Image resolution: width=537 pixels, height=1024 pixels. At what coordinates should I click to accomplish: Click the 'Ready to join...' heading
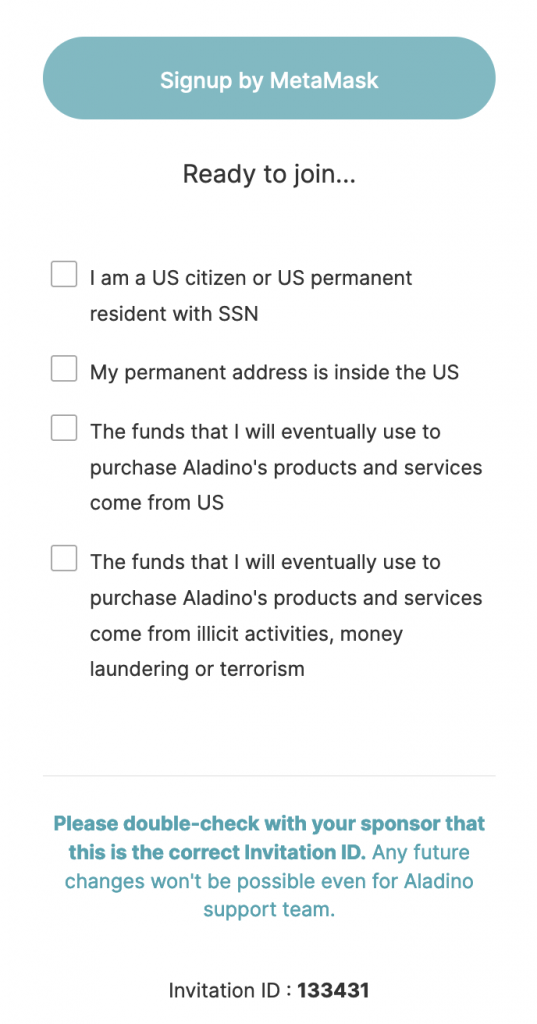click(269, 175)
